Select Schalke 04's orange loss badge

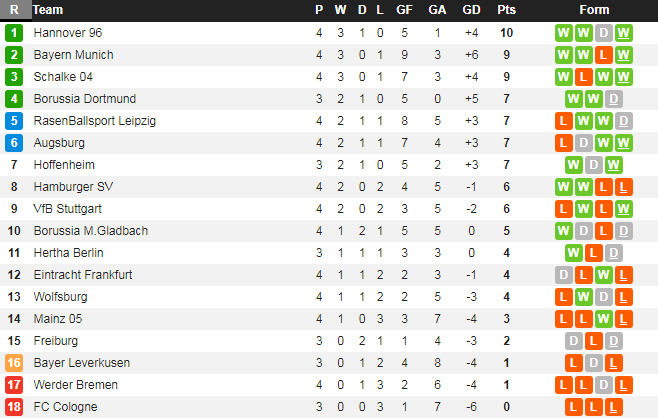pyautogui.click(x=584, y=77)
